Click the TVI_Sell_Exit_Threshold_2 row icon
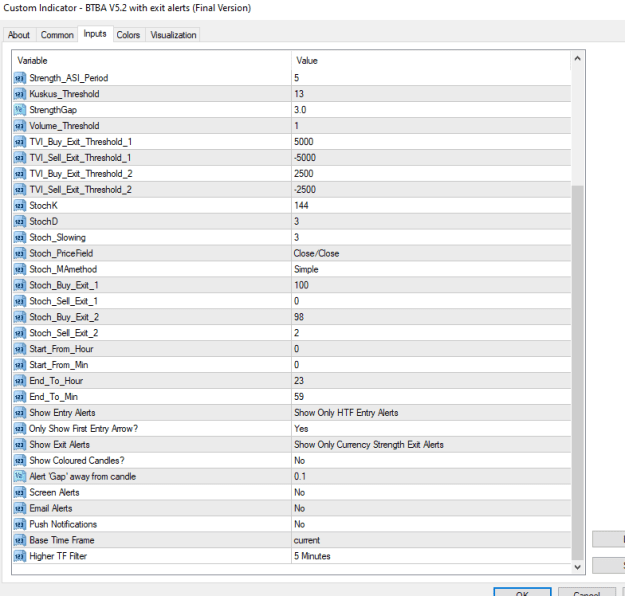This screenshot has width=625, height=596. [x=20, y=190]
